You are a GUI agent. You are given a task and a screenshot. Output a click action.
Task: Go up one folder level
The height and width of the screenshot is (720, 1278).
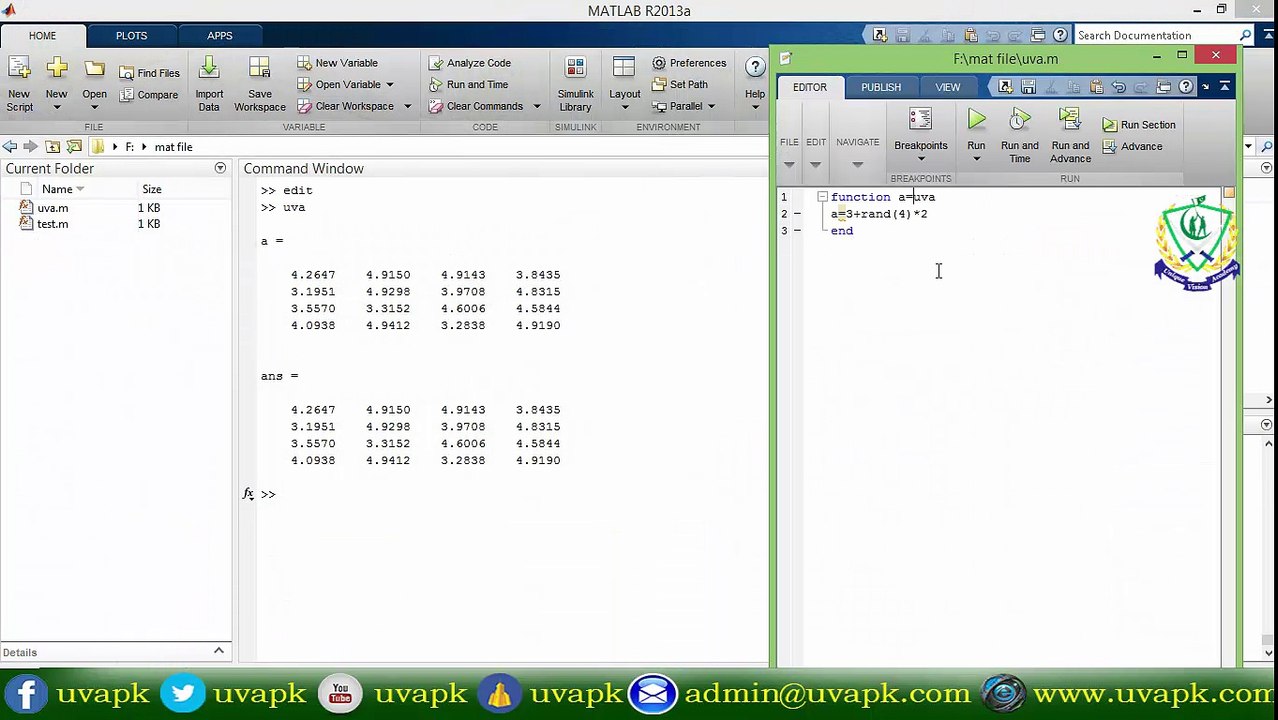[52, 147]
